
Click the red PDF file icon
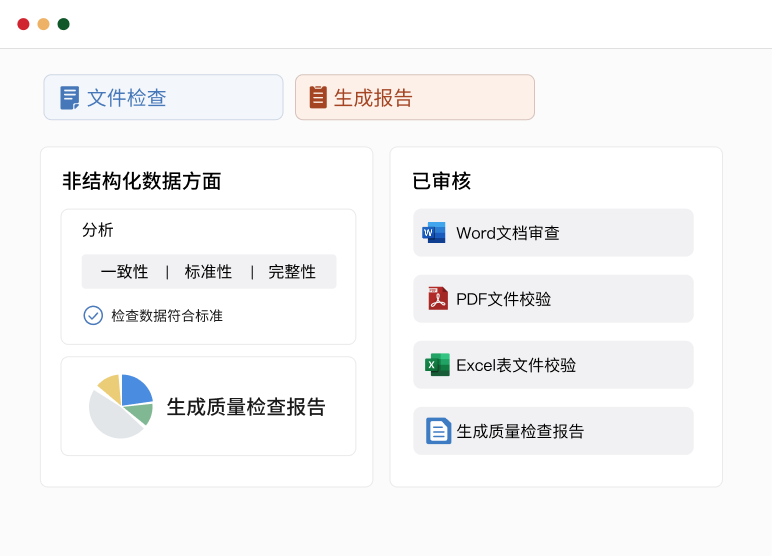click(437, 298)
